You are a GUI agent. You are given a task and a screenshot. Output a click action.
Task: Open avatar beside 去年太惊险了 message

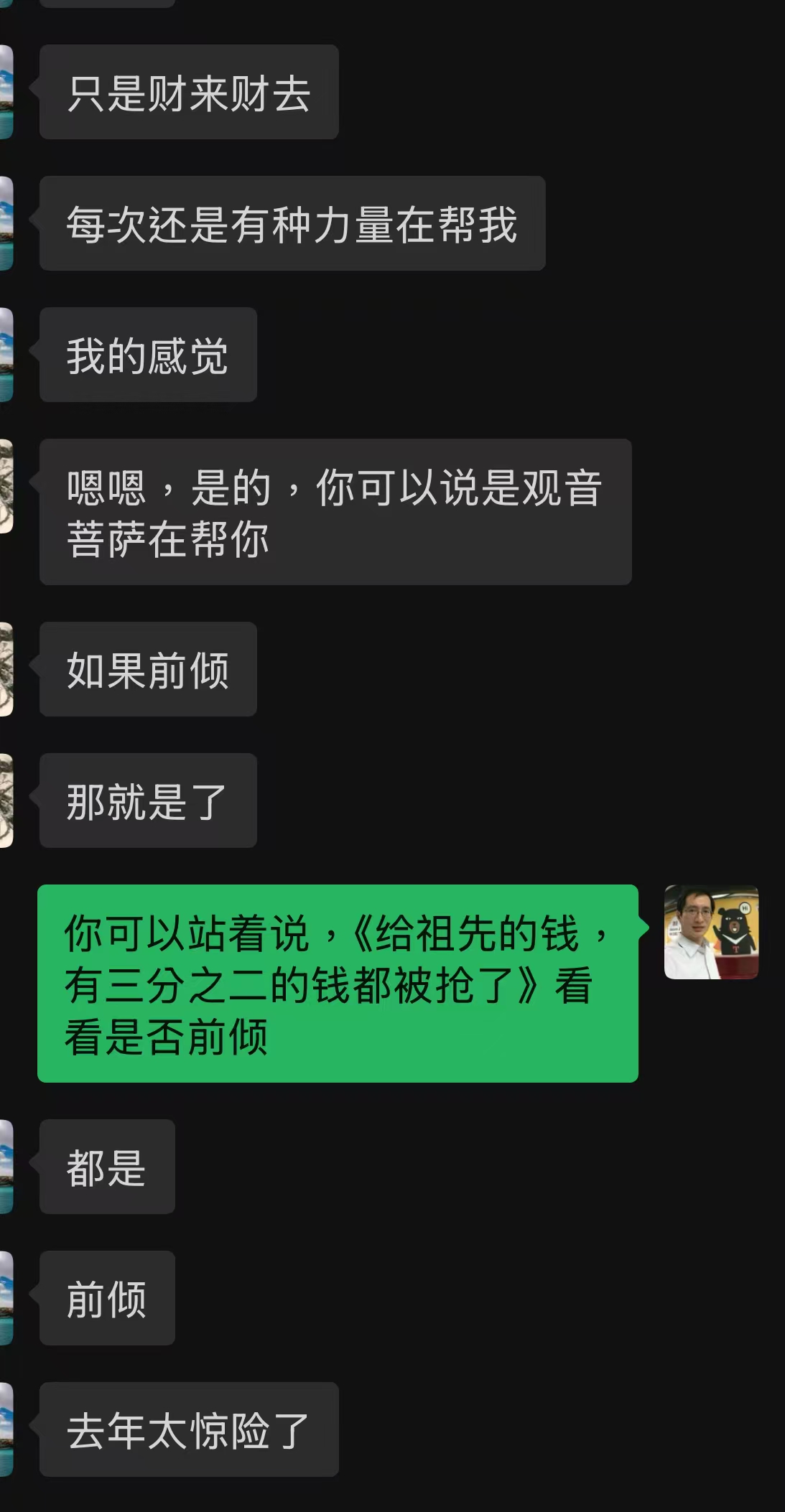pos(6,1429)
